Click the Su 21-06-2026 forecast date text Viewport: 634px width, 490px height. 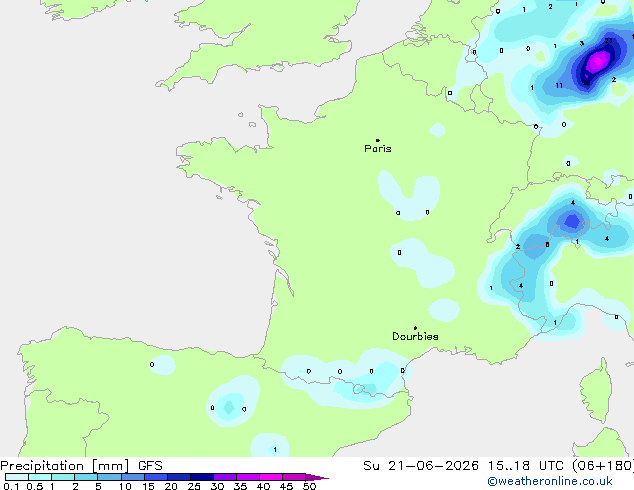pos(421,466)
